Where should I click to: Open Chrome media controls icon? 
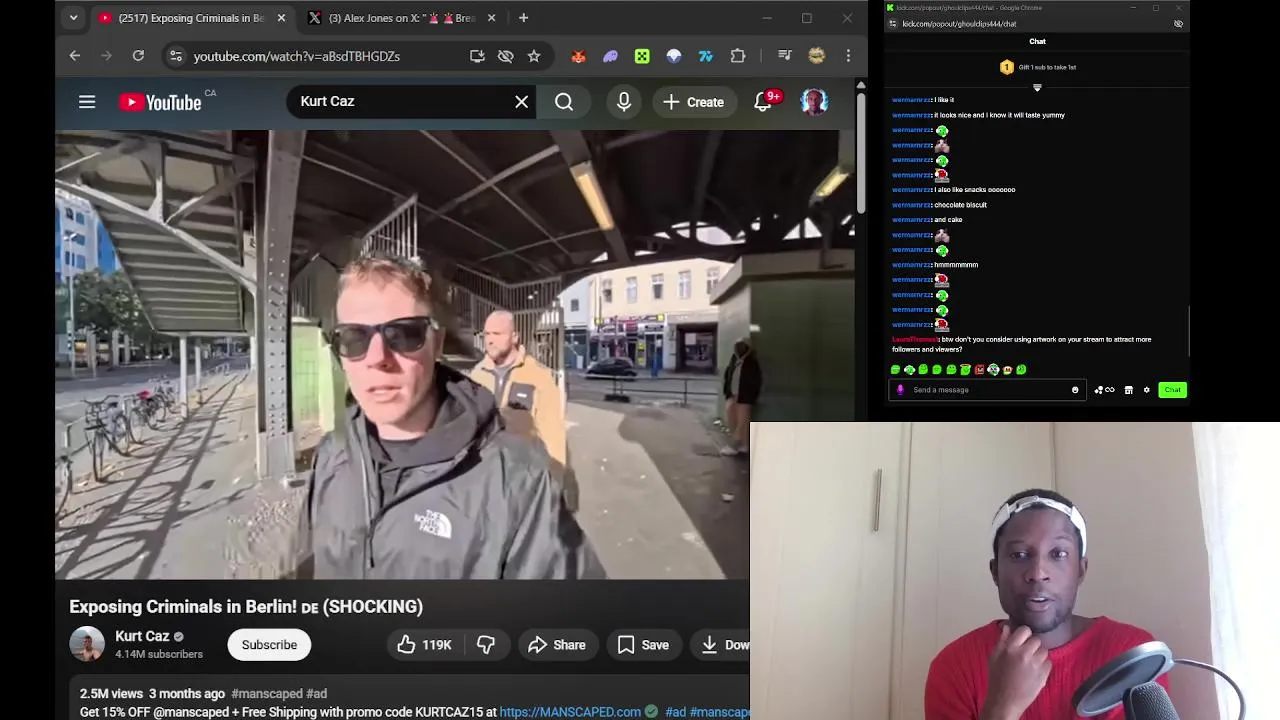coord(785,56)
